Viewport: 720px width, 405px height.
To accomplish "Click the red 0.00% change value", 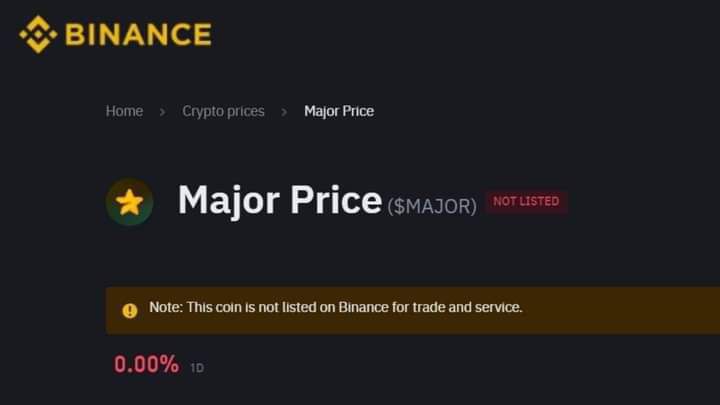I will point(146,364).
